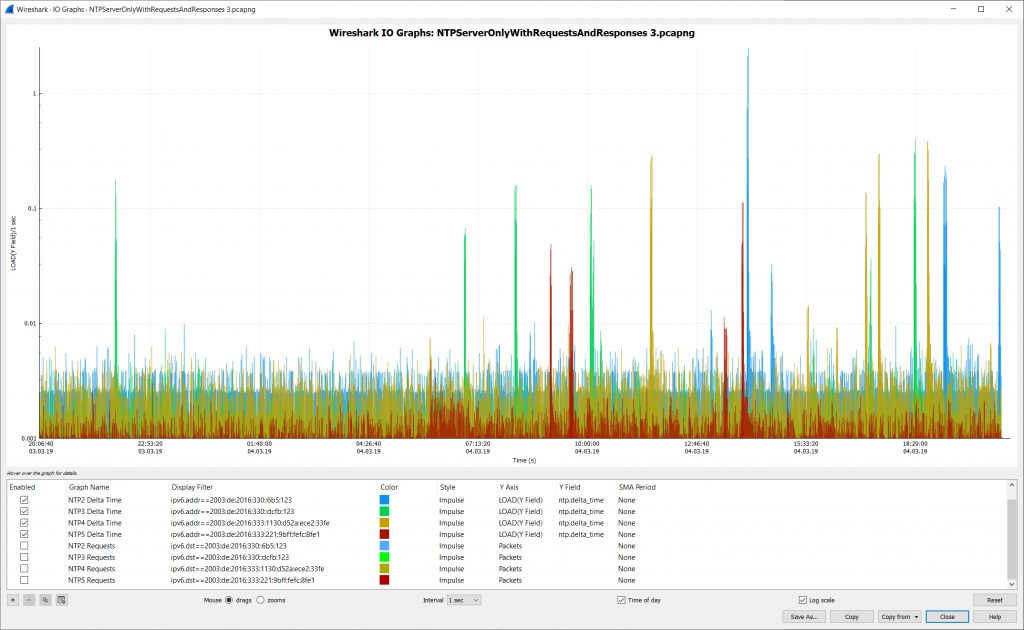Select the mouse 'drags' radio option
This screenshot has width=1024, height=630.
coord(229,600)
